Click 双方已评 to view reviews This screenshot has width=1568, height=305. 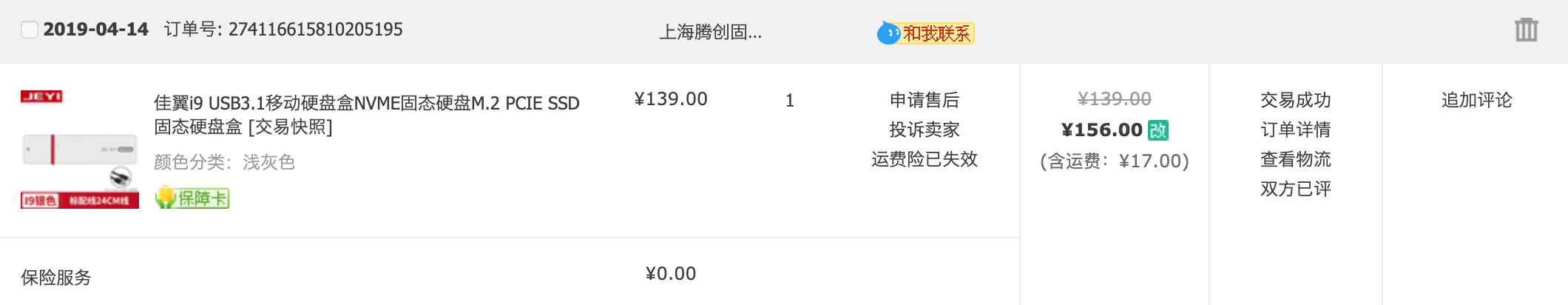pos(1296,189)
